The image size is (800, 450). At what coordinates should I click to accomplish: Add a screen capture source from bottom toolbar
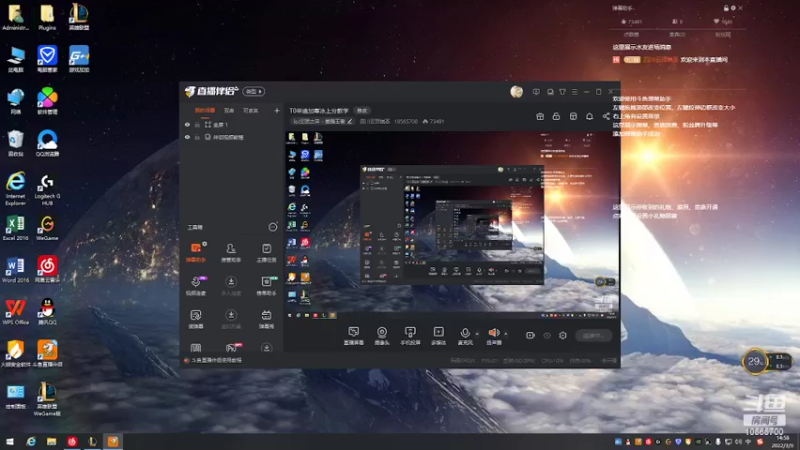354,336
